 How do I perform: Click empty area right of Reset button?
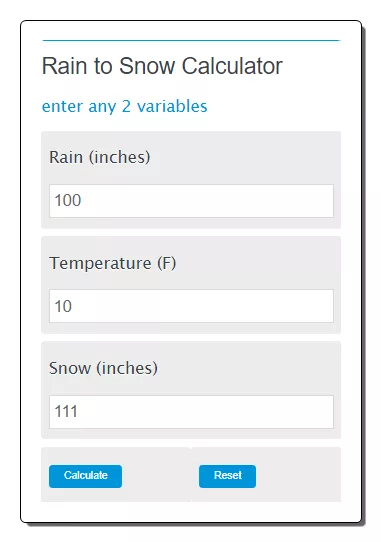(x=297, y=476)
